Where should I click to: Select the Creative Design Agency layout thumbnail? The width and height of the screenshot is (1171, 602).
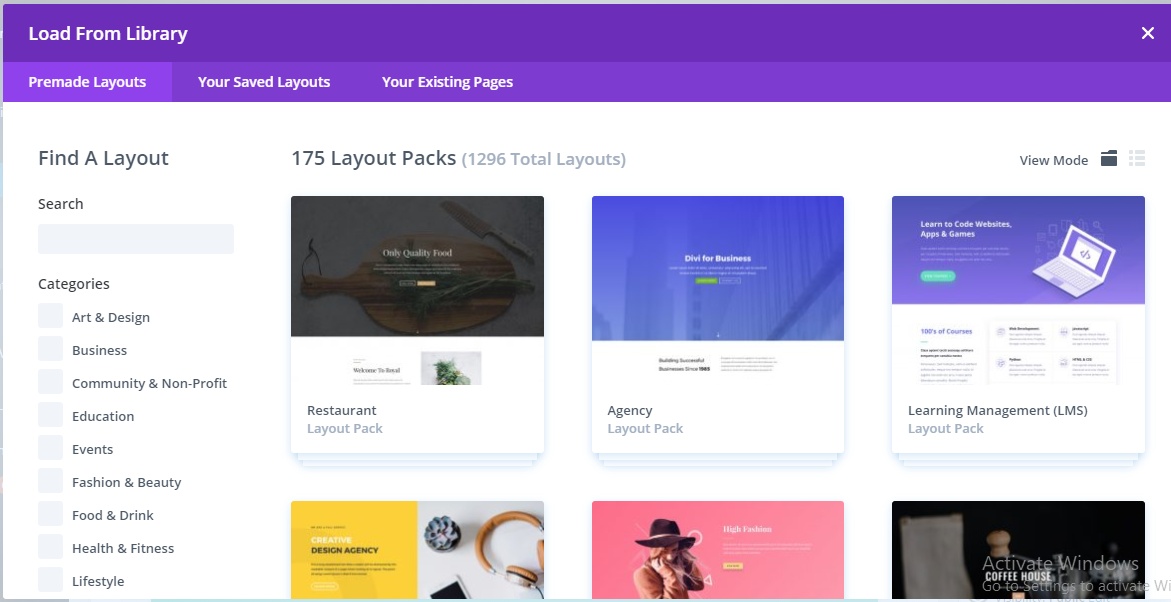pyautogui.click(x=417, y=550)
